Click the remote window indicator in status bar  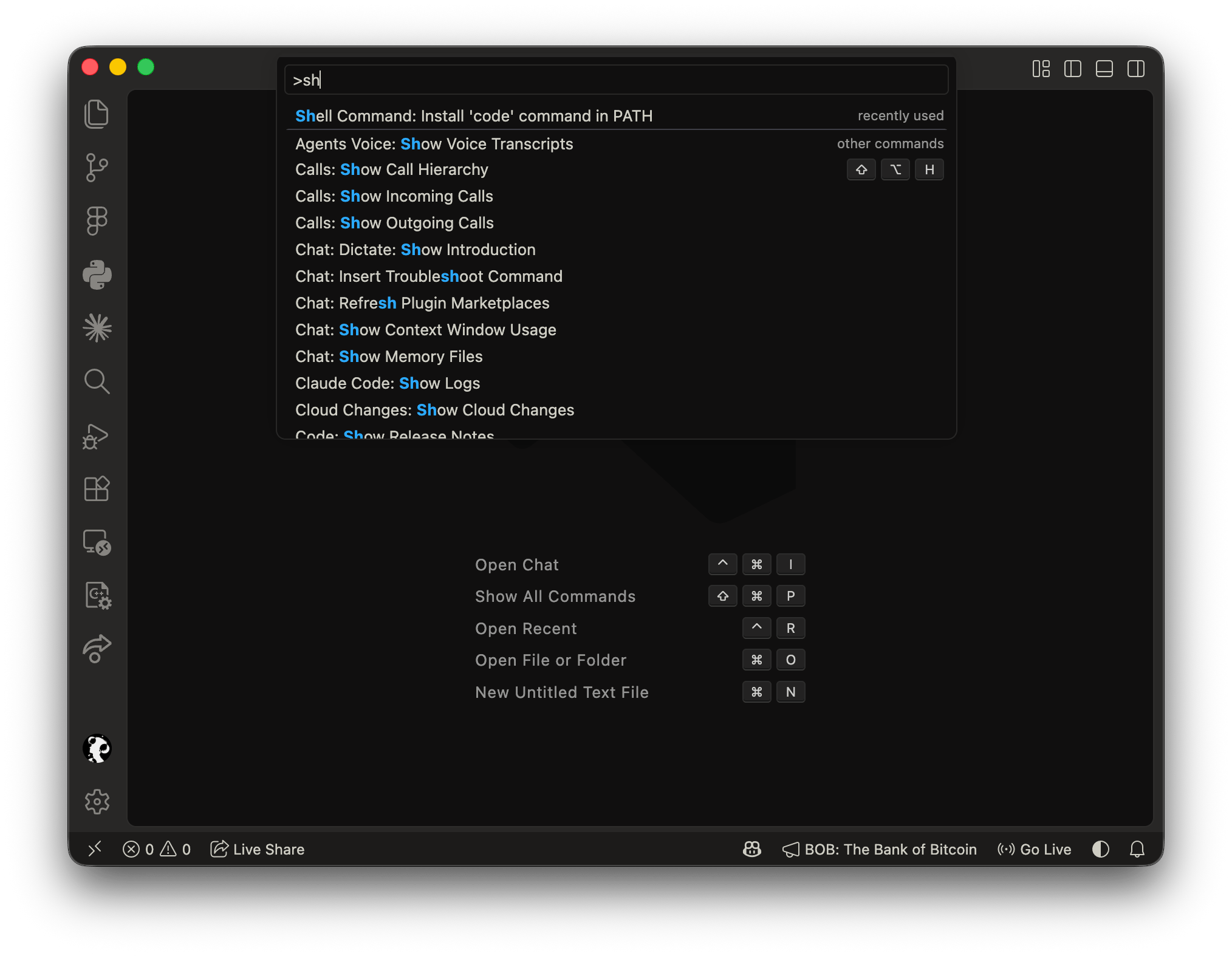[95, 849]
